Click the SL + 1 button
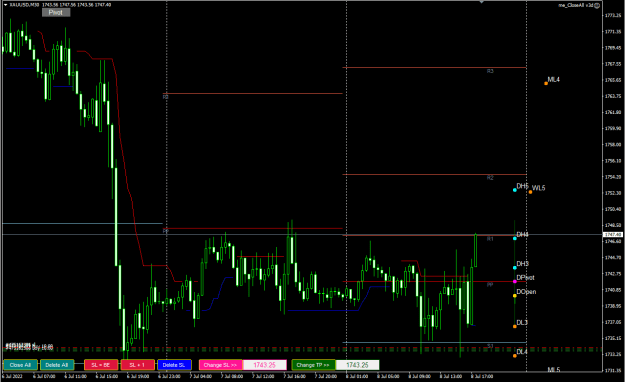Image resolution: width=625 pixels, height=382 pixels. tap(138, 365)
